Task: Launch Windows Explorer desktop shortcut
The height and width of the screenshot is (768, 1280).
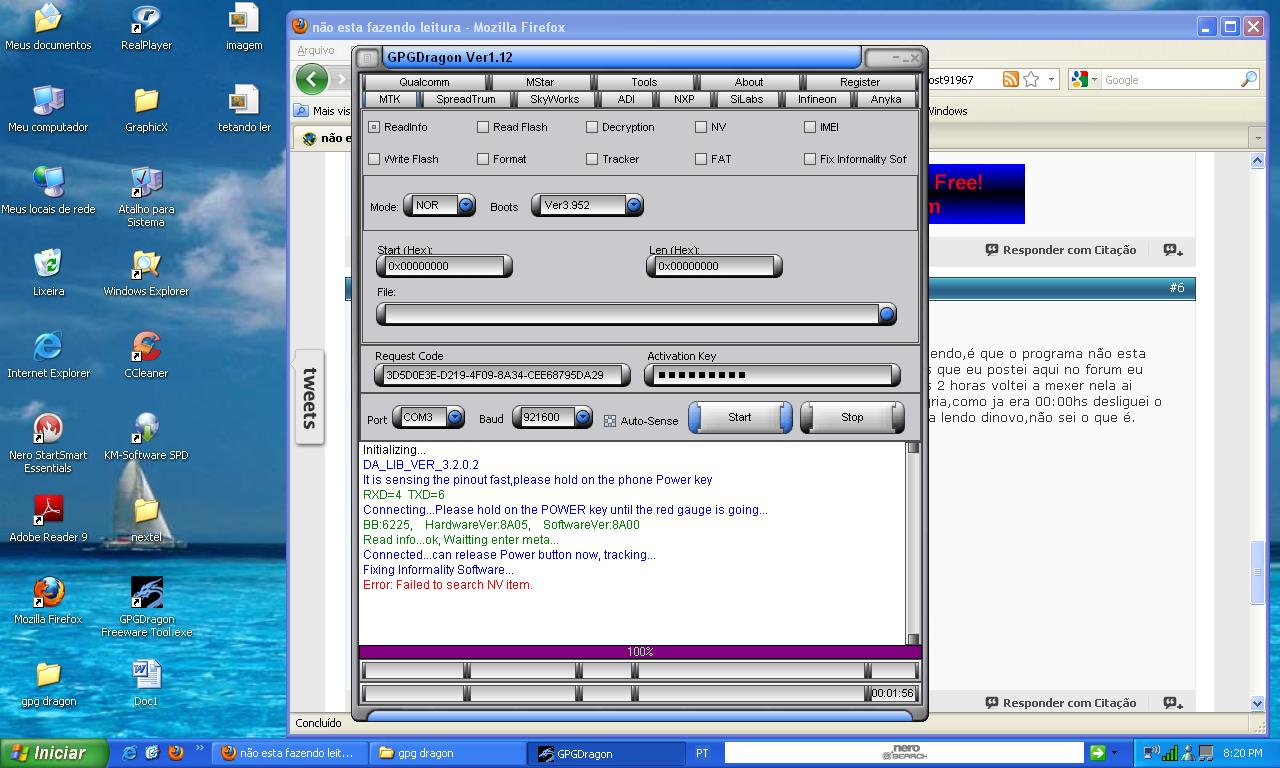Action: pos(146,273)
